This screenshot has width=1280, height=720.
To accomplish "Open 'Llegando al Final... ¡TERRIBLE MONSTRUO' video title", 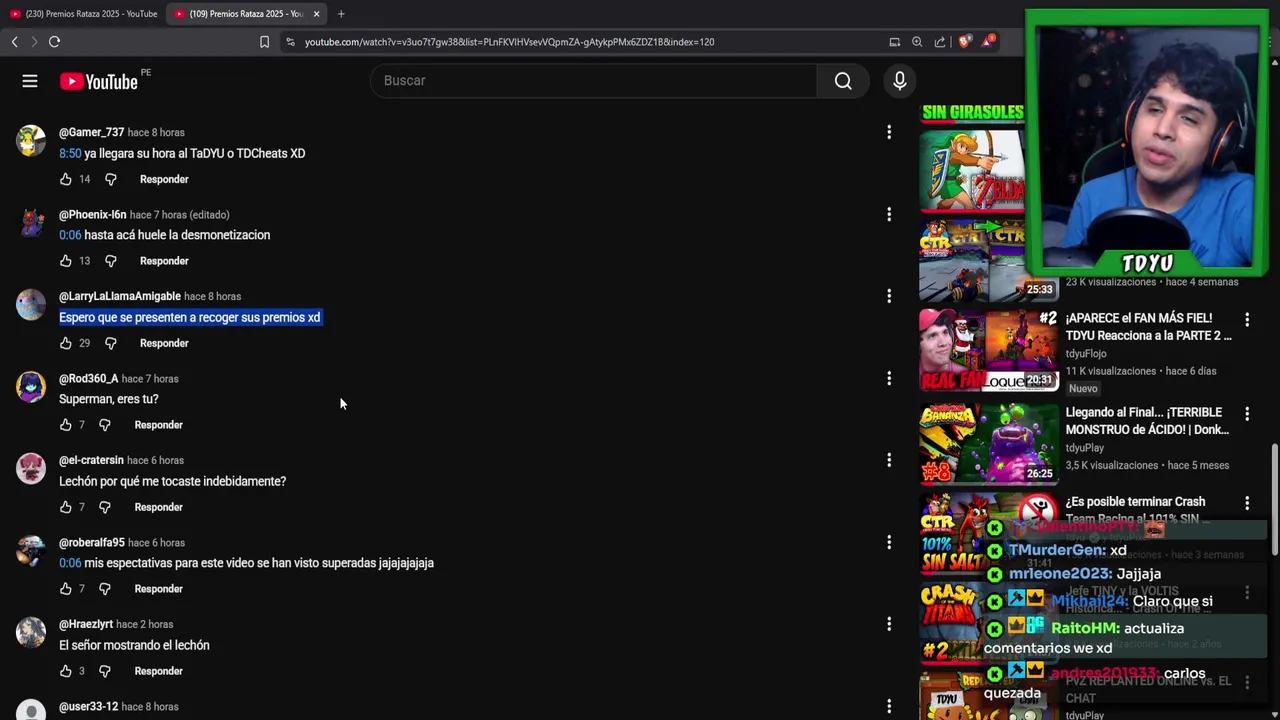I will pyautogui.click(x=1146, y=421).
